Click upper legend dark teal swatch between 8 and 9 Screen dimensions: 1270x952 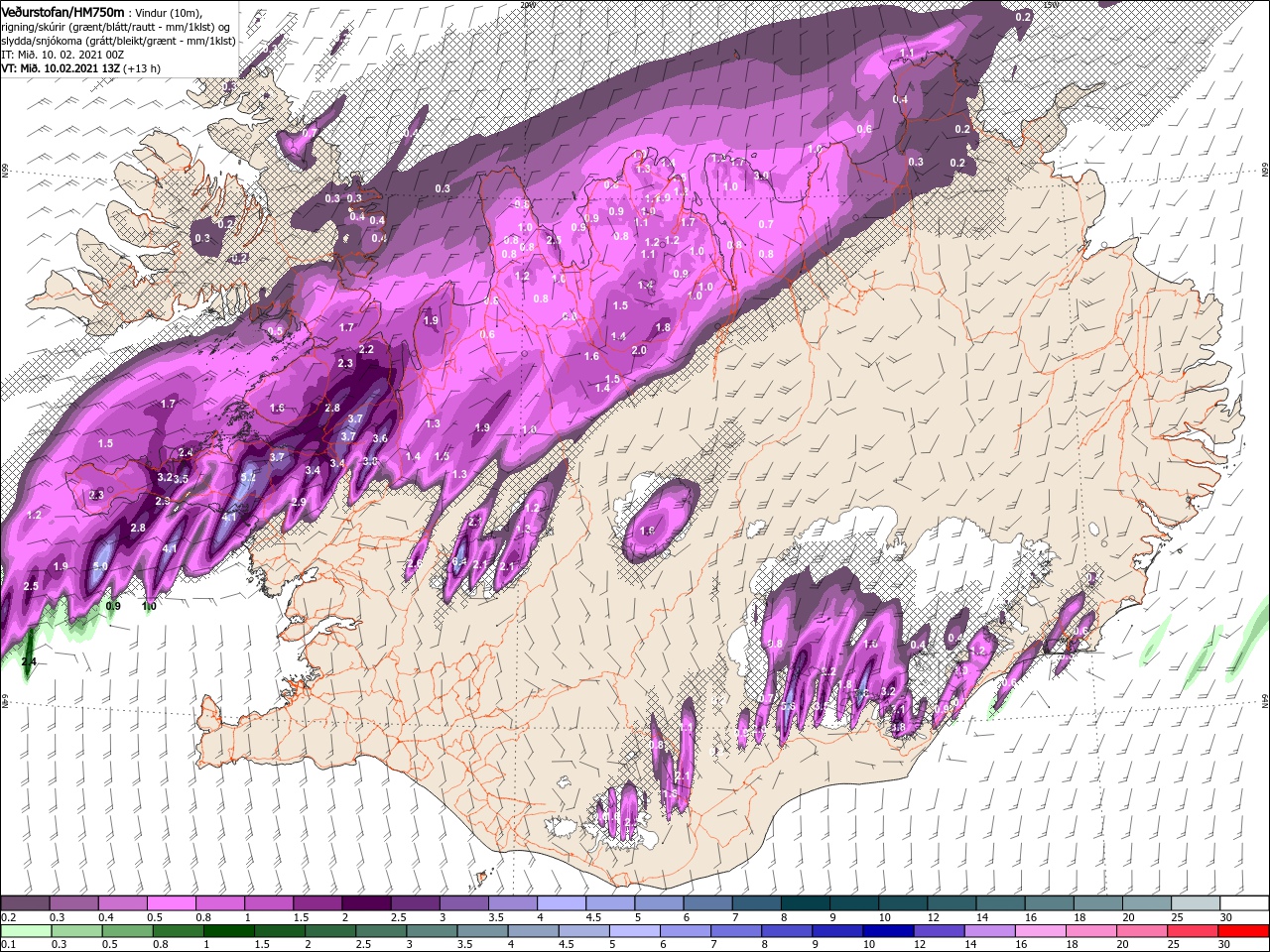coord(805,903)
